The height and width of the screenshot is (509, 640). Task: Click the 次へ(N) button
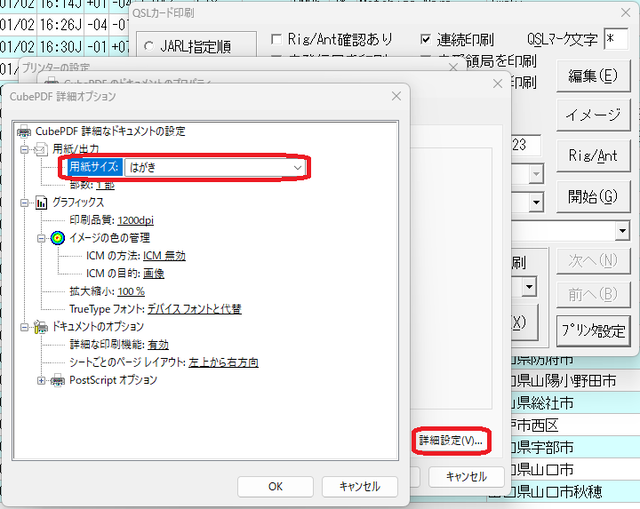click(593, 261)
